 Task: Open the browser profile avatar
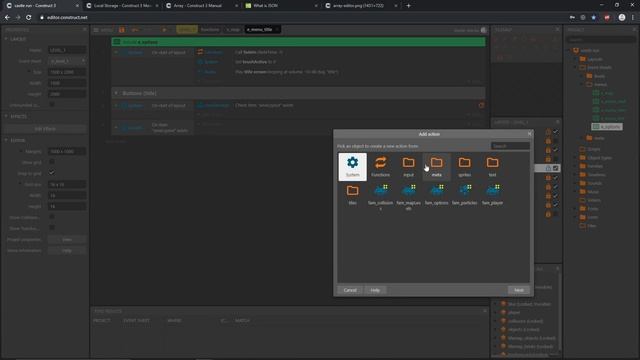point(622,18)
